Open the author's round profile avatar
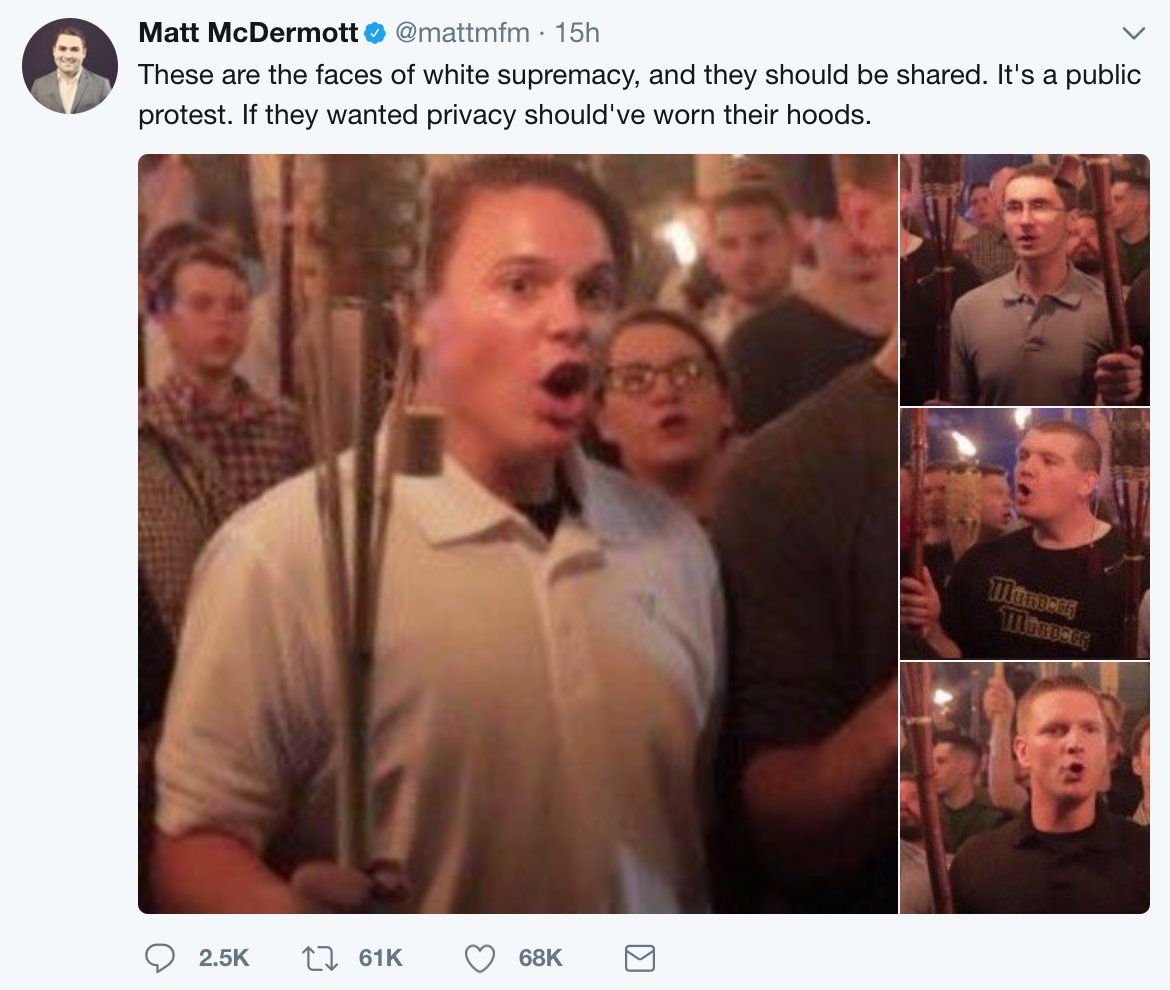 coord(70,66)
